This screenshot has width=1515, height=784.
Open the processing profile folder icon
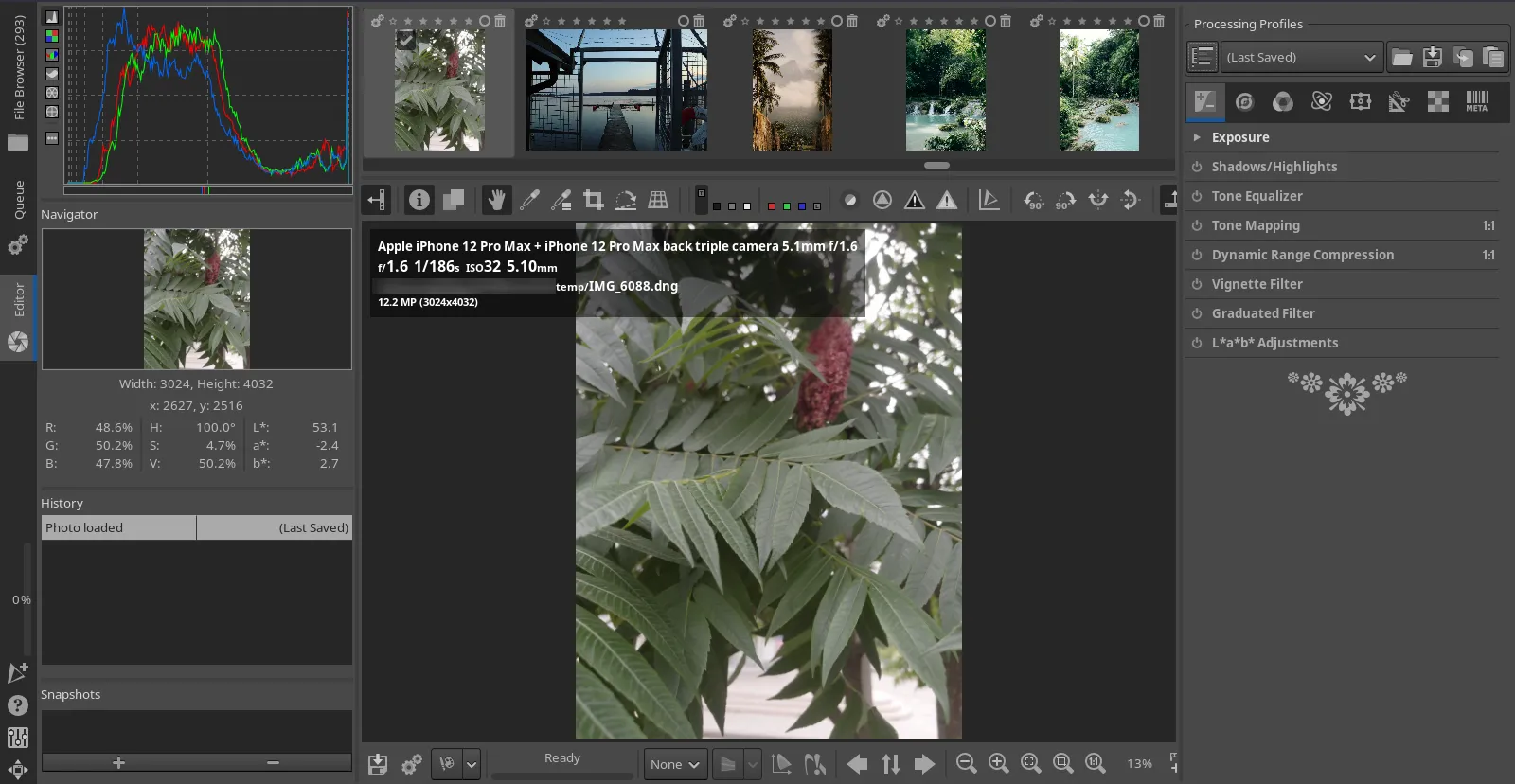click(x=1402, y=57)
